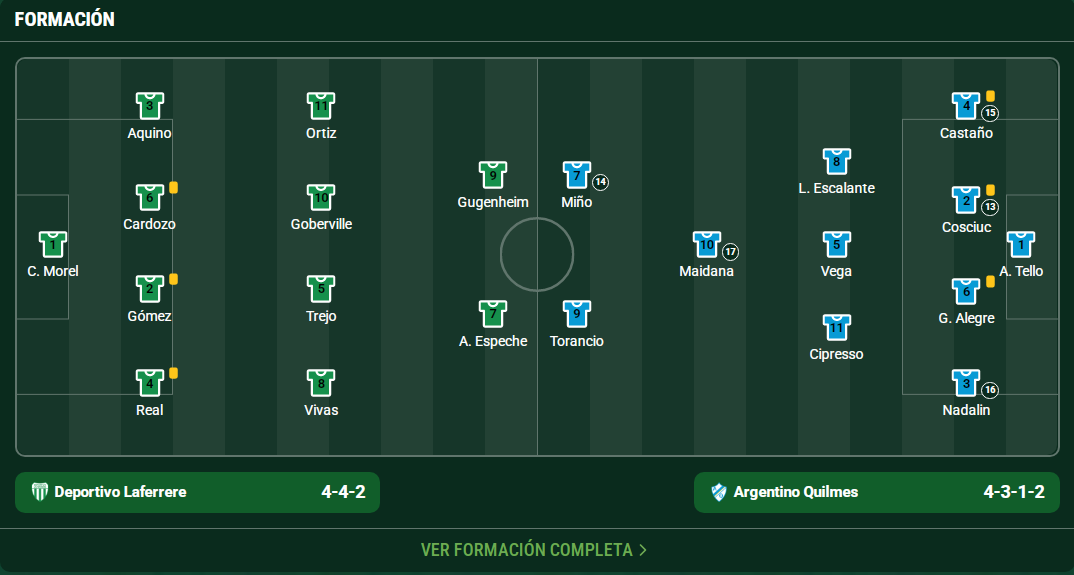Click Maidana's number 10 blue jersey

click(707, 244)
